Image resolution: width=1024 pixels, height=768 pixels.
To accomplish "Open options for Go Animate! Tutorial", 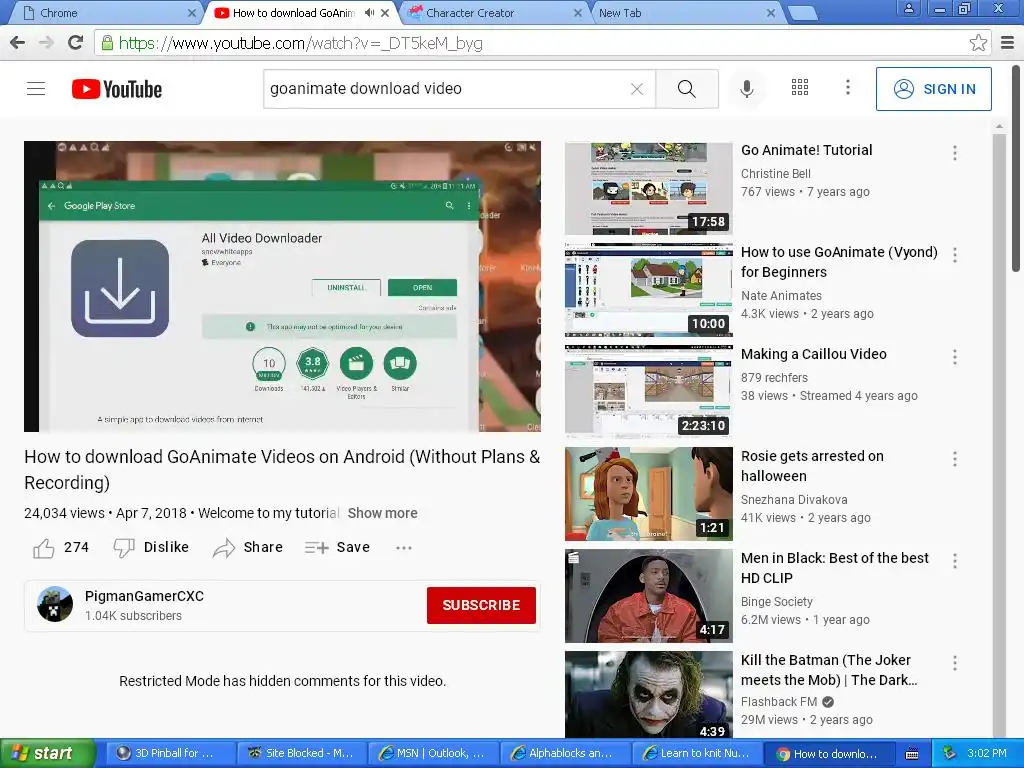I will pos(955,153).
